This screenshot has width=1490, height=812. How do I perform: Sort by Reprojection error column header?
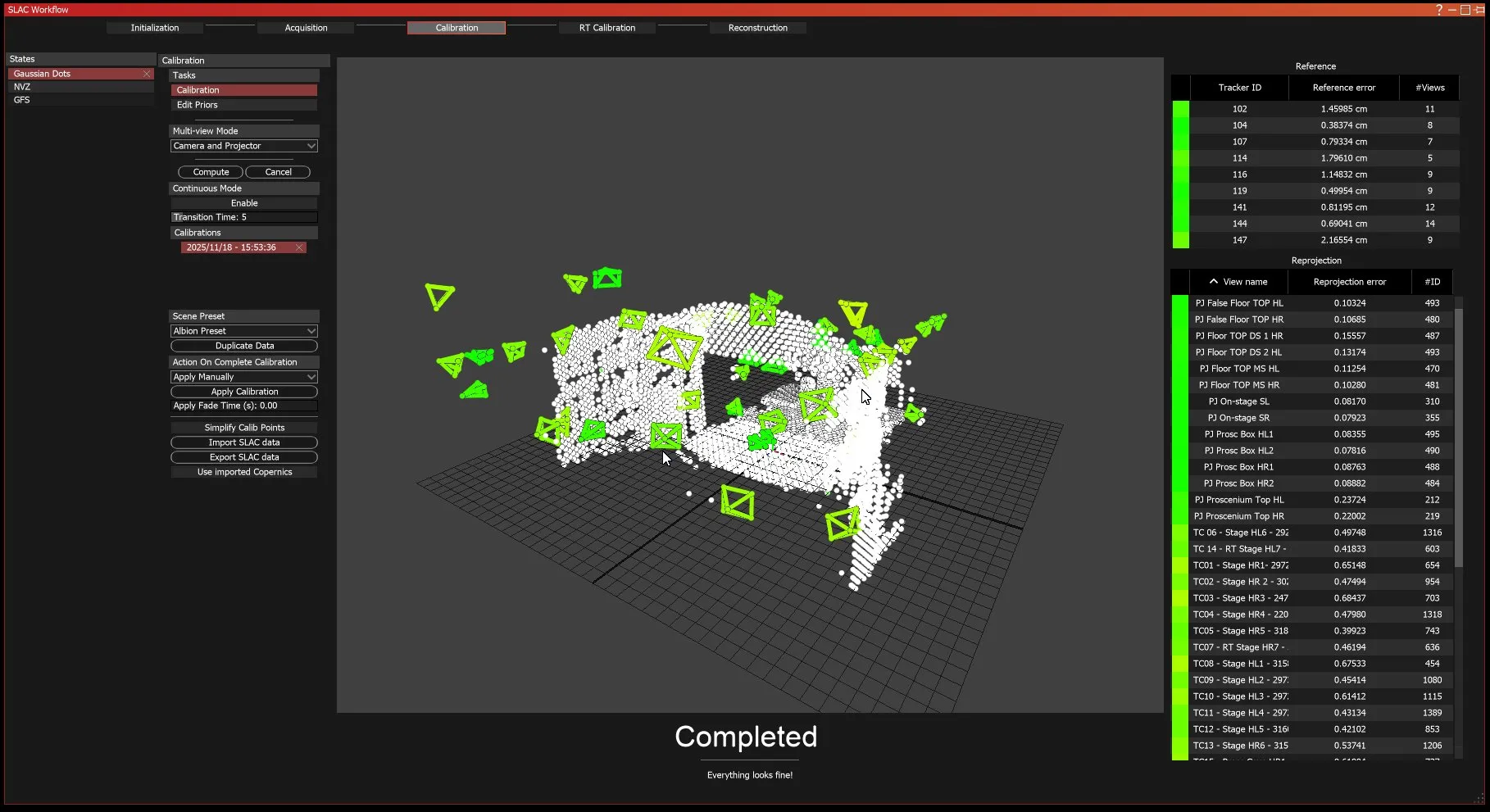[x=1350, y=282]
